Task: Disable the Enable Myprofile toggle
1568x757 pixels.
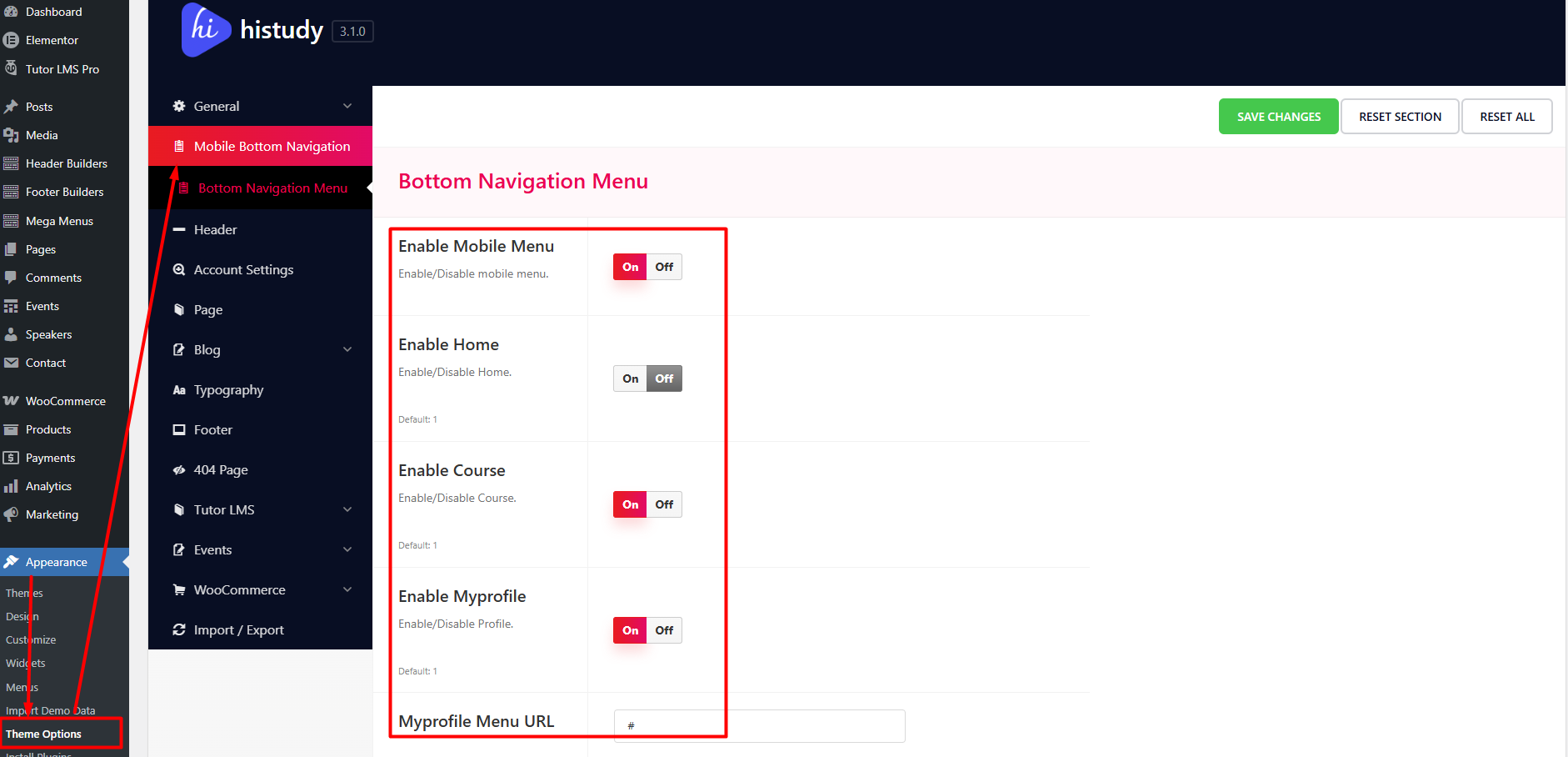Action: (x=664, y=629)
